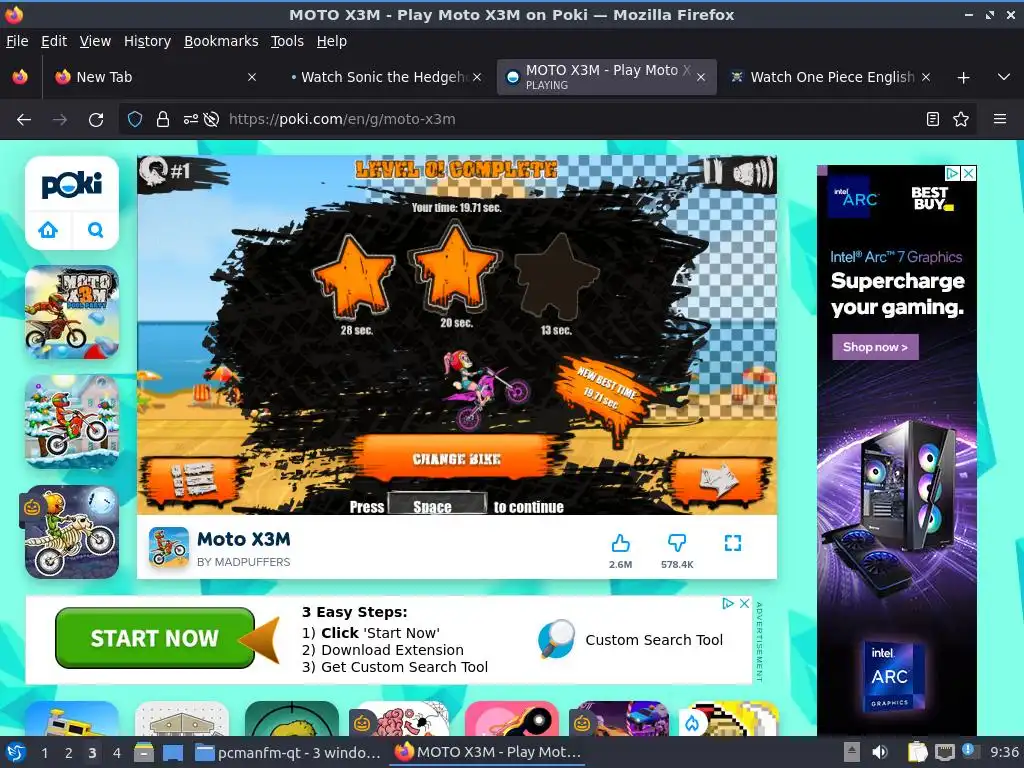1024x768 pixels.
Task: Open the File menu
Action: [x=17, y=41]
